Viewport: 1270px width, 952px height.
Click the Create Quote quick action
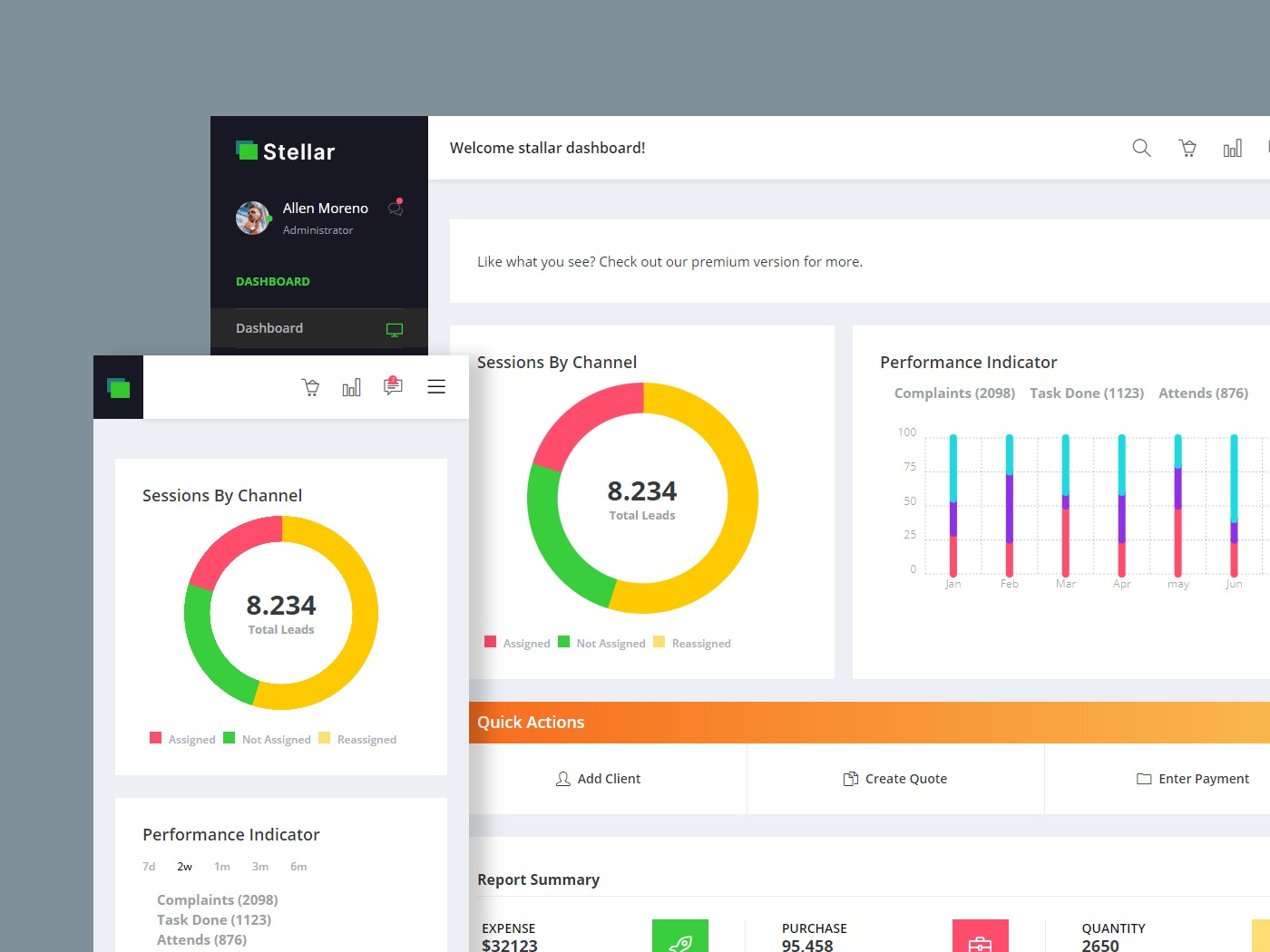[895, 779]
